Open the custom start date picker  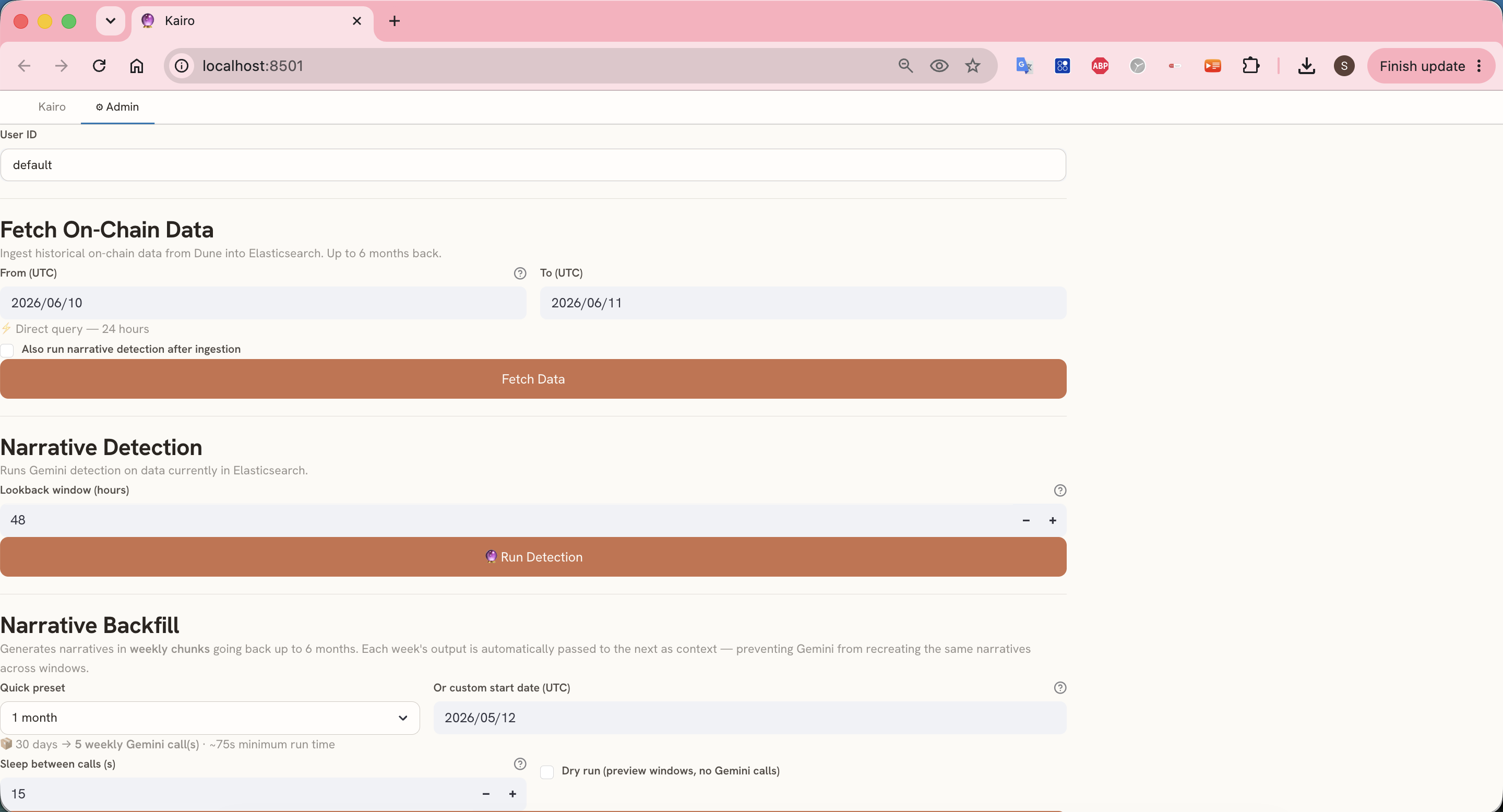click(x=750, y=718)
